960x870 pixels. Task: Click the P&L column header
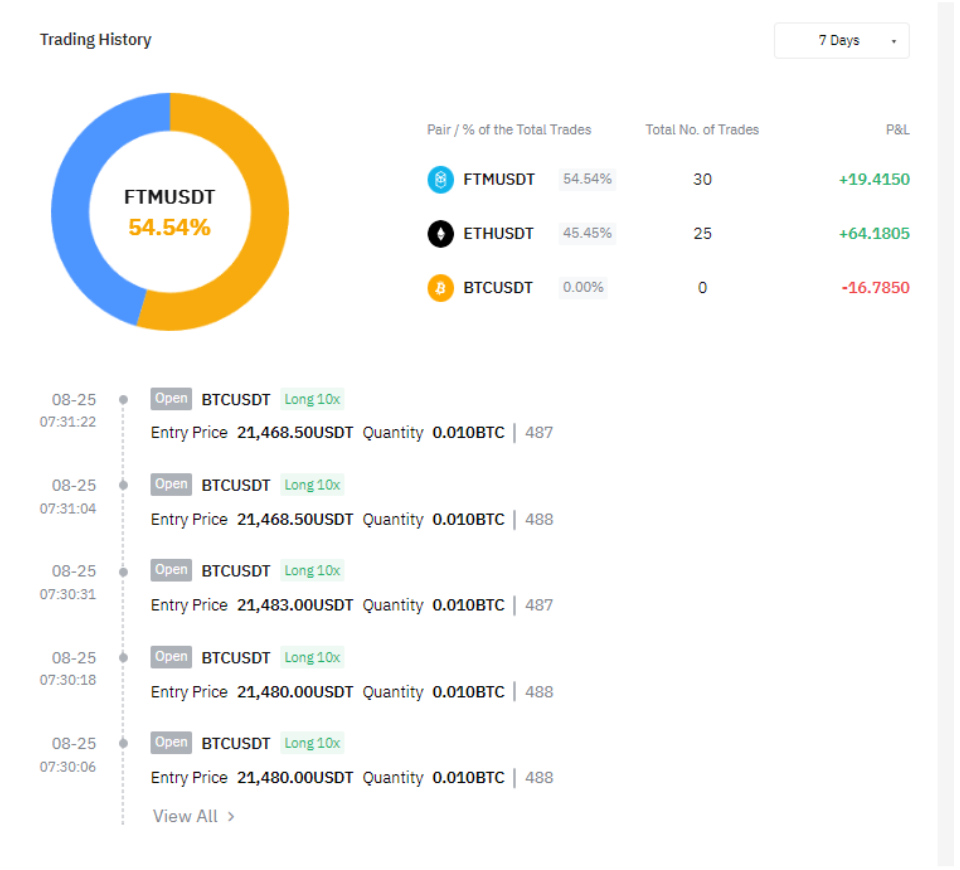point(898,130)
